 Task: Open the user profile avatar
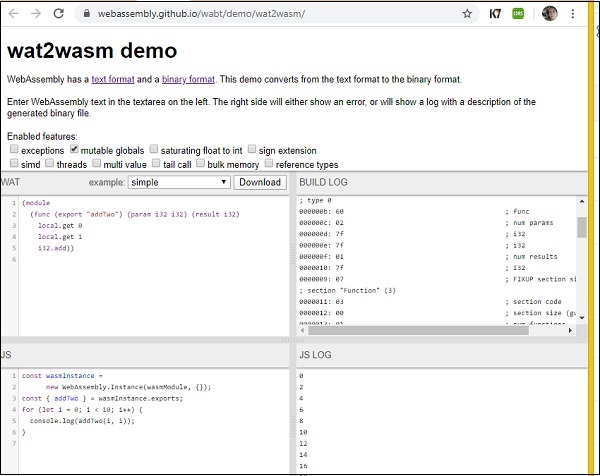click(550, 14)
